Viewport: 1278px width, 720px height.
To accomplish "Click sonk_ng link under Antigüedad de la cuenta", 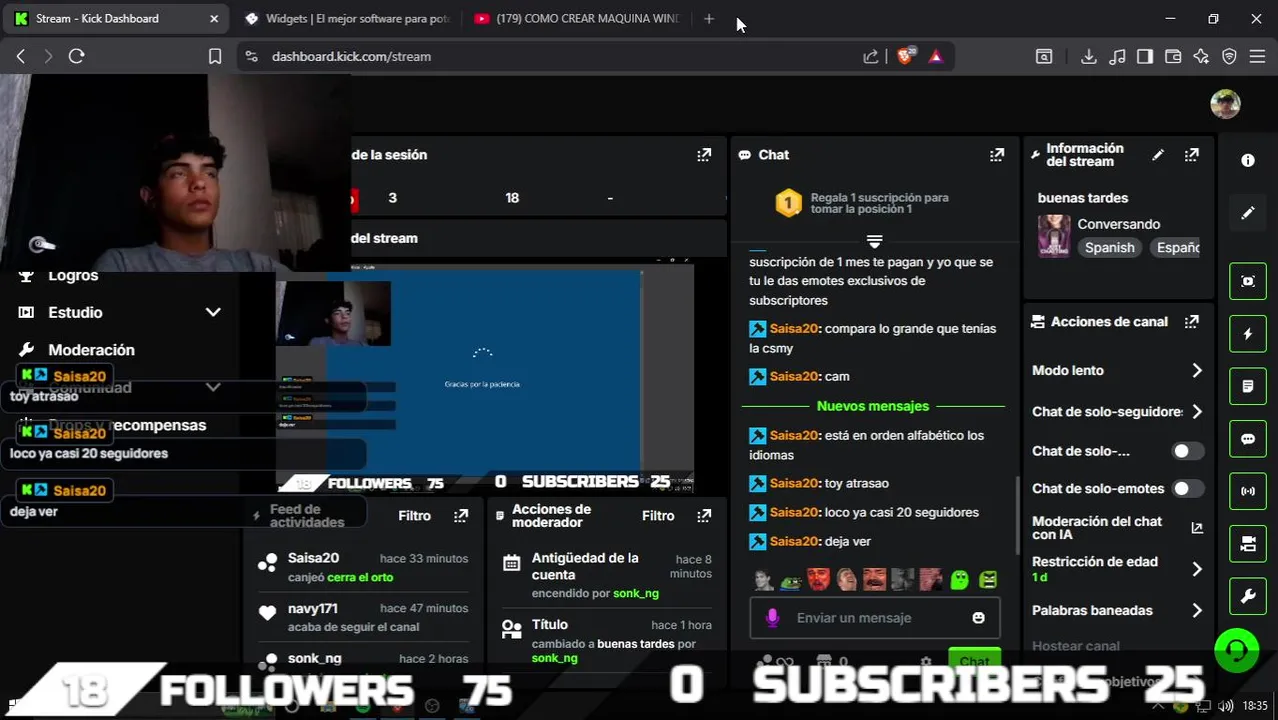I will [x=636, y=593].
